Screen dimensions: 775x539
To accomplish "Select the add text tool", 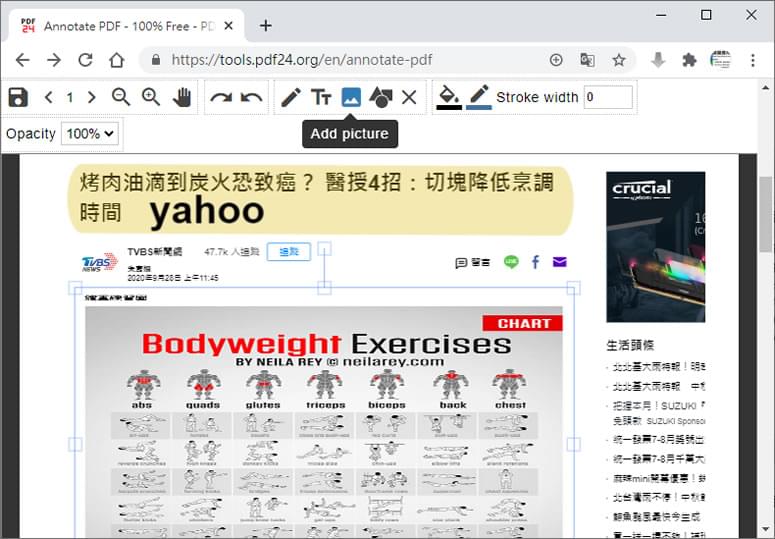I will coord(321,97).
